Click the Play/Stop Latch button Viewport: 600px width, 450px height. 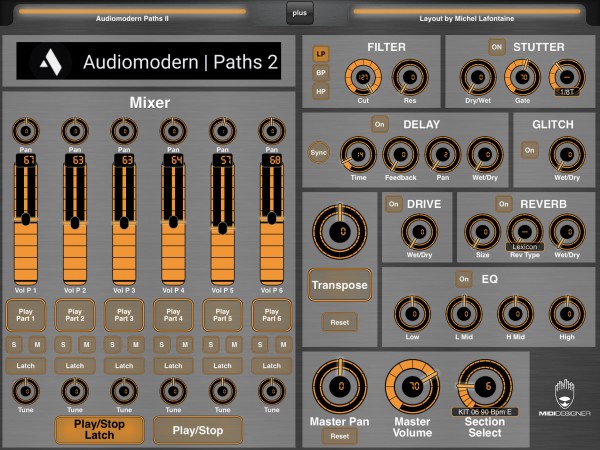pos(99,430)
